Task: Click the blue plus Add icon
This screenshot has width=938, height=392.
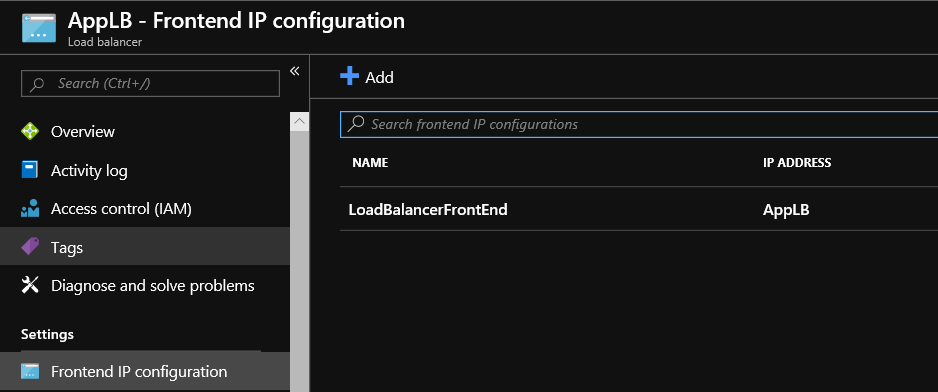Action: coord(349,76)
